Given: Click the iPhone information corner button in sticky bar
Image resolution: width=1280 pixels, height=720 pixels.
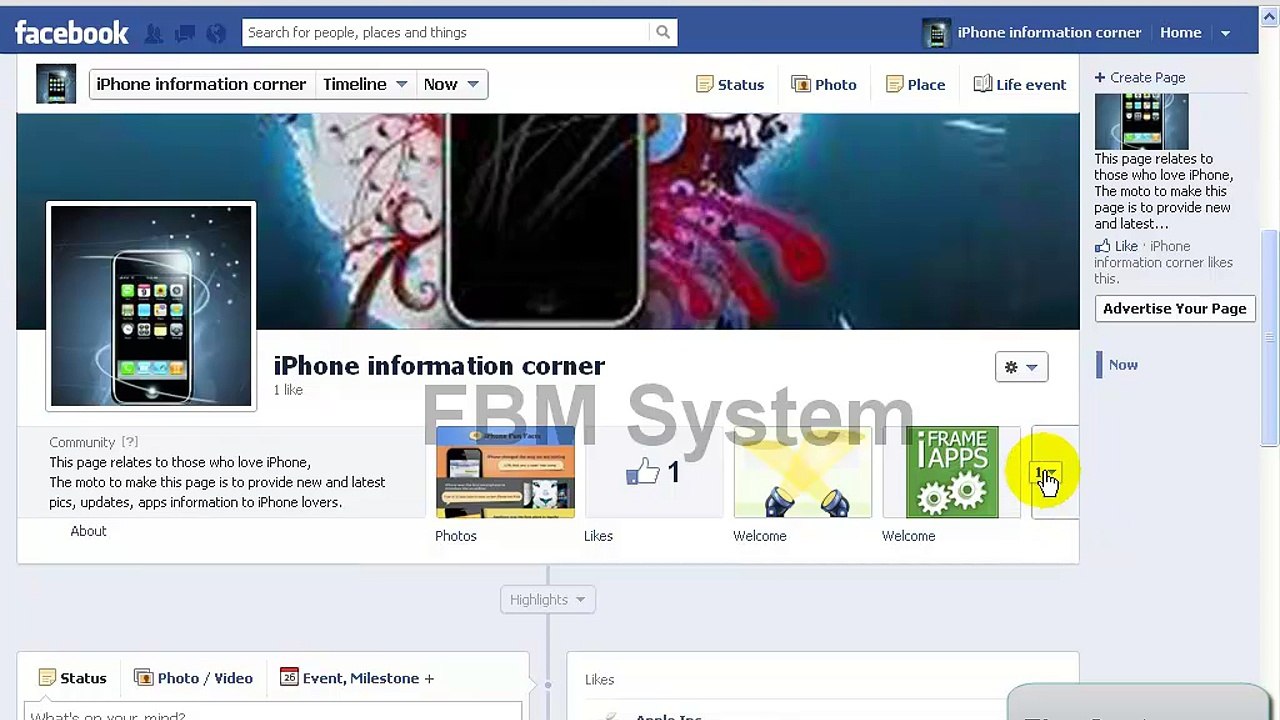Looking at the screenshot, I should pyautogui.click(x=201, y=84).
